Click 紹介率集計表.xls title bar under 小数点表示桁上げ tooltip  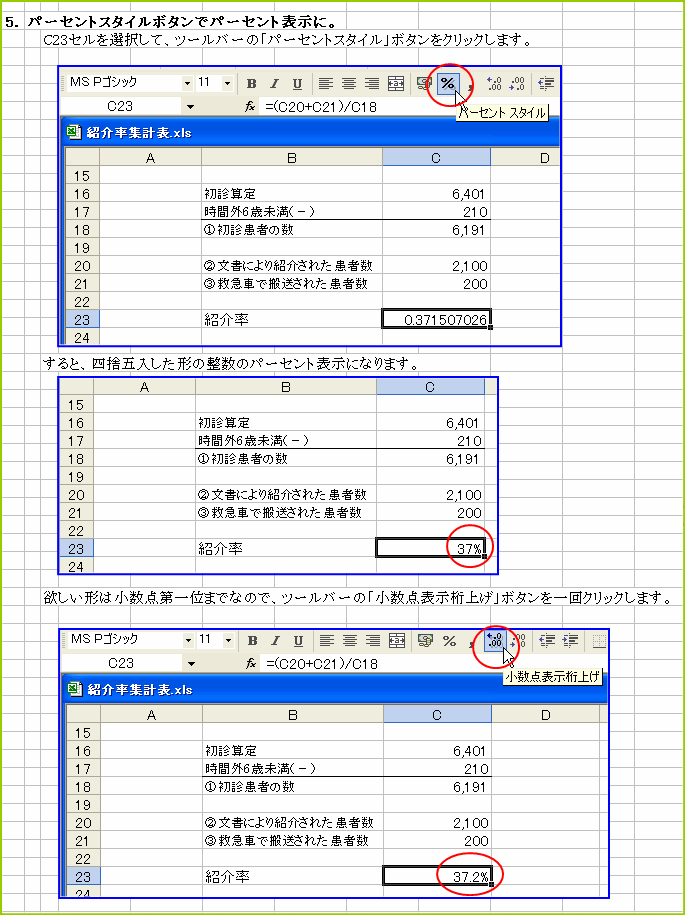point(334,690)
